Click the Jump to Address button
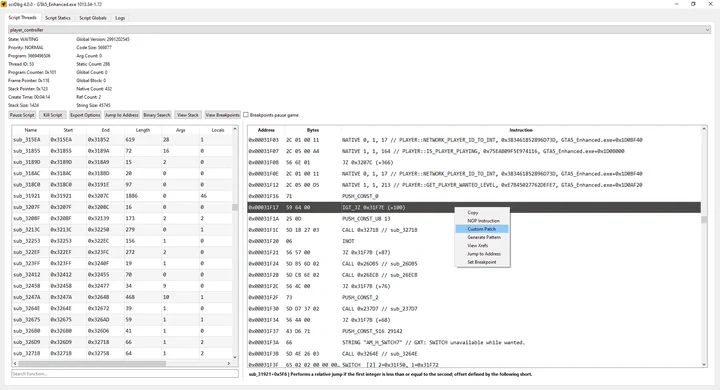 pos(122,115)
